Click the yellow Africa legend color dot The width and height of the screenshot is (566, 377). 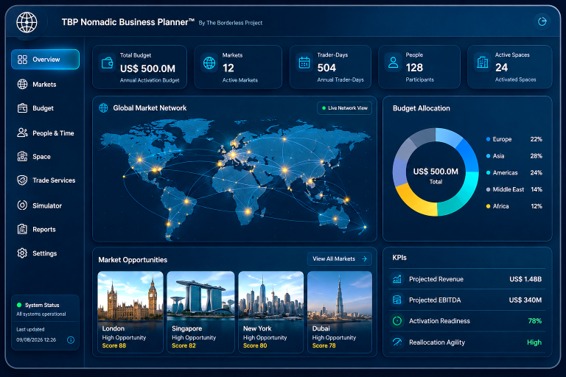point(488,206)
